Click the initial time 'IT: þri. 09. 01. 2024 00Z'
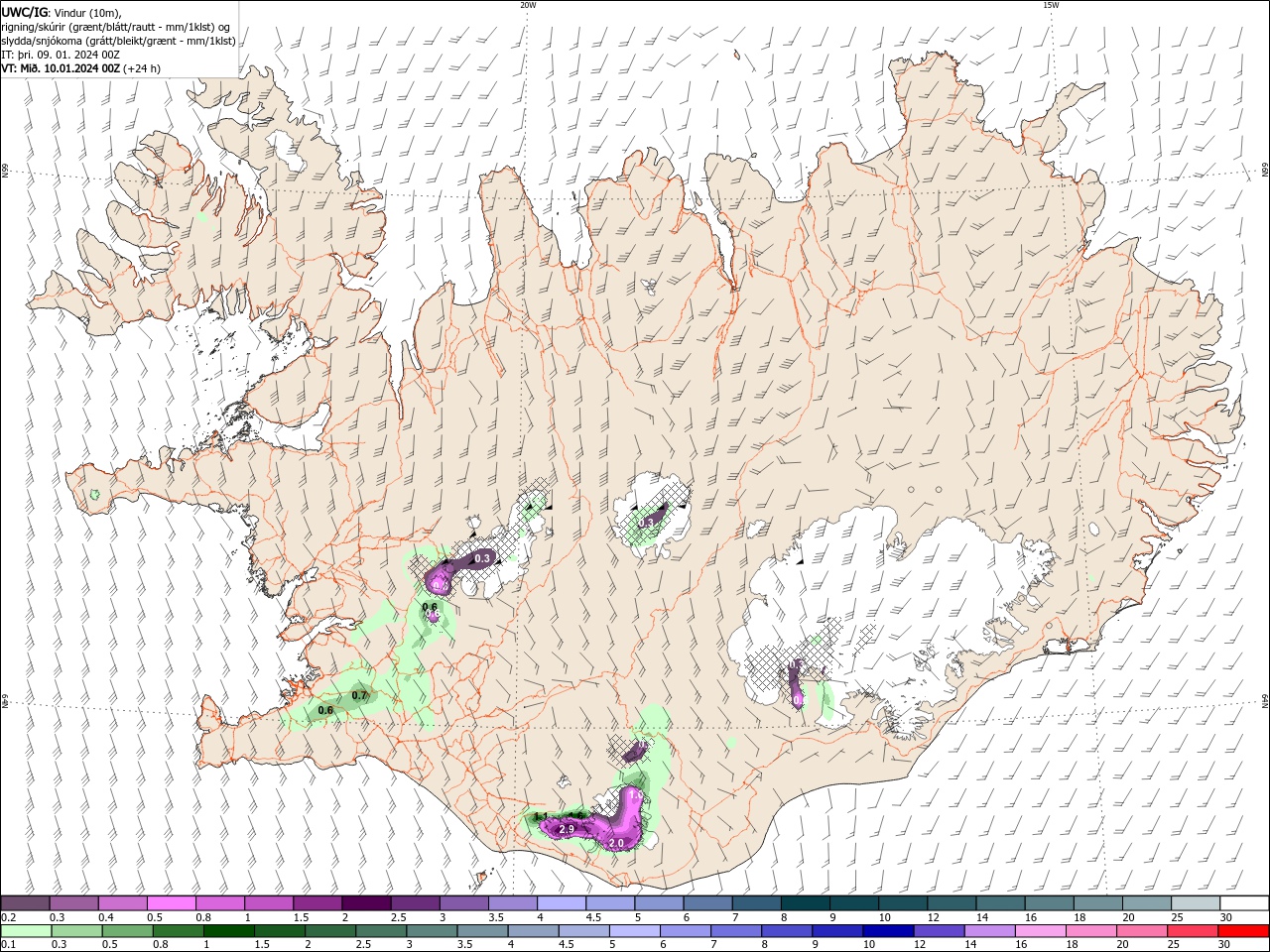The height and width of the screenshot is (952, 1270). (61, 55)
